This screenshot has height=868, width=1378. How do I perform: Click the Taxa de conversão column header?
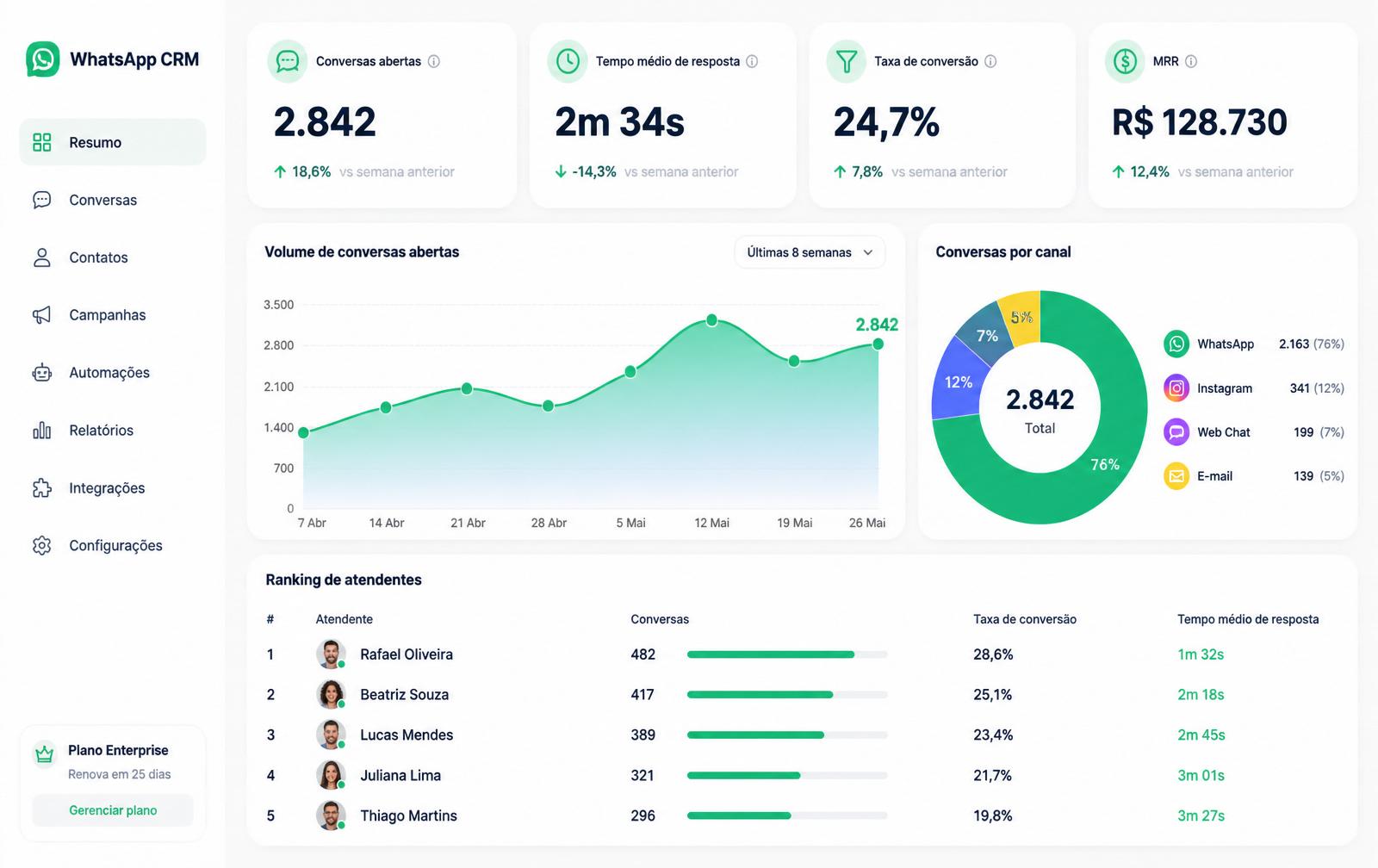[1025, 619]
